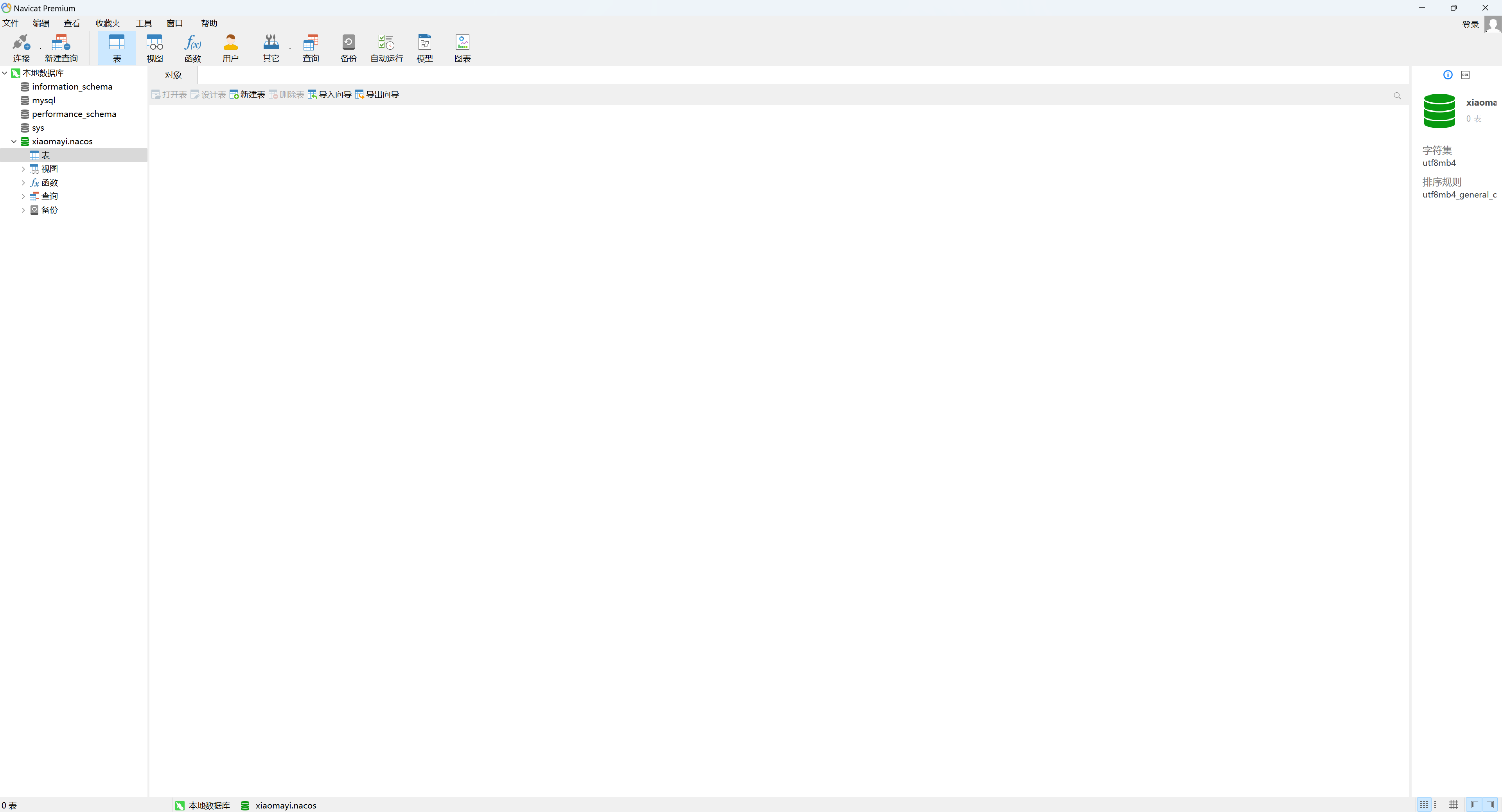Expand the 查询 tree node
Image resolution: width=1502 pixels, height=812 pixels.
(23, 196)
